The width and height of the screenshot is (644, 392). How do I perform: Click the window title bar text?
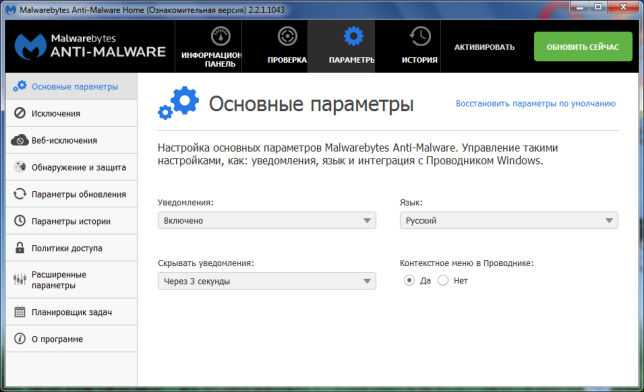coord(152,9)
